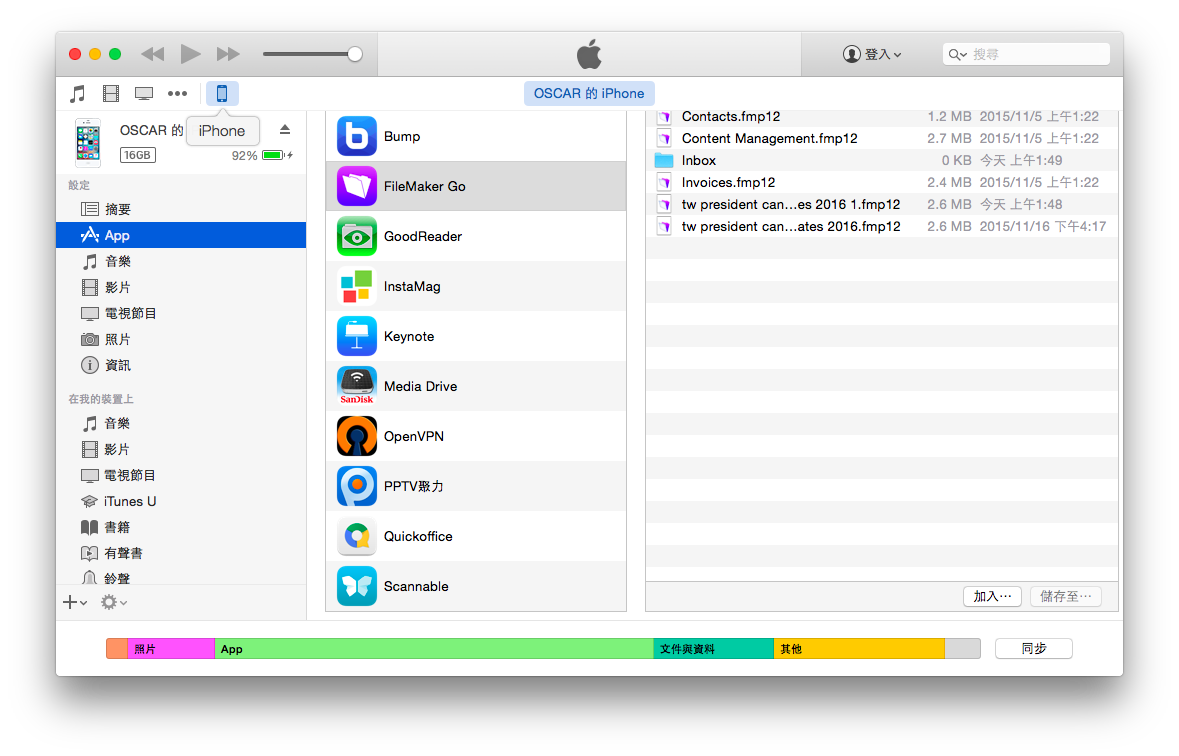Play the current track
1179x756 pixels.
point(190,54)
